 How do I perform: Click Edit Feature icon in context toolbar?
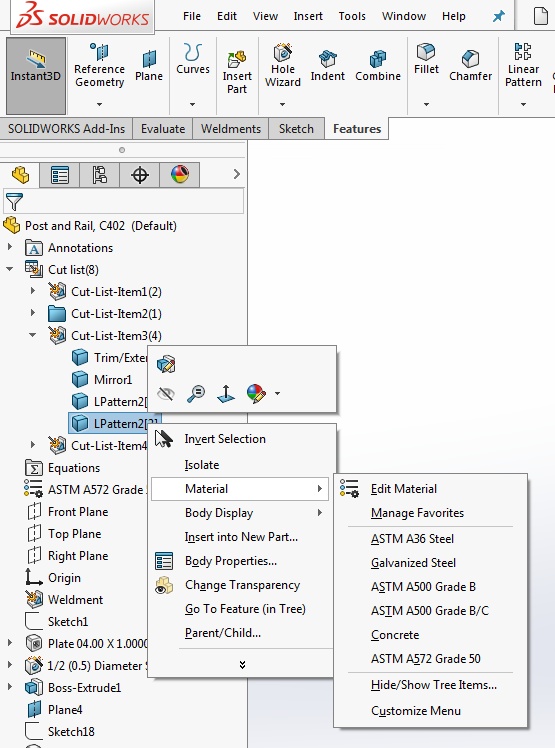[166, 364]
